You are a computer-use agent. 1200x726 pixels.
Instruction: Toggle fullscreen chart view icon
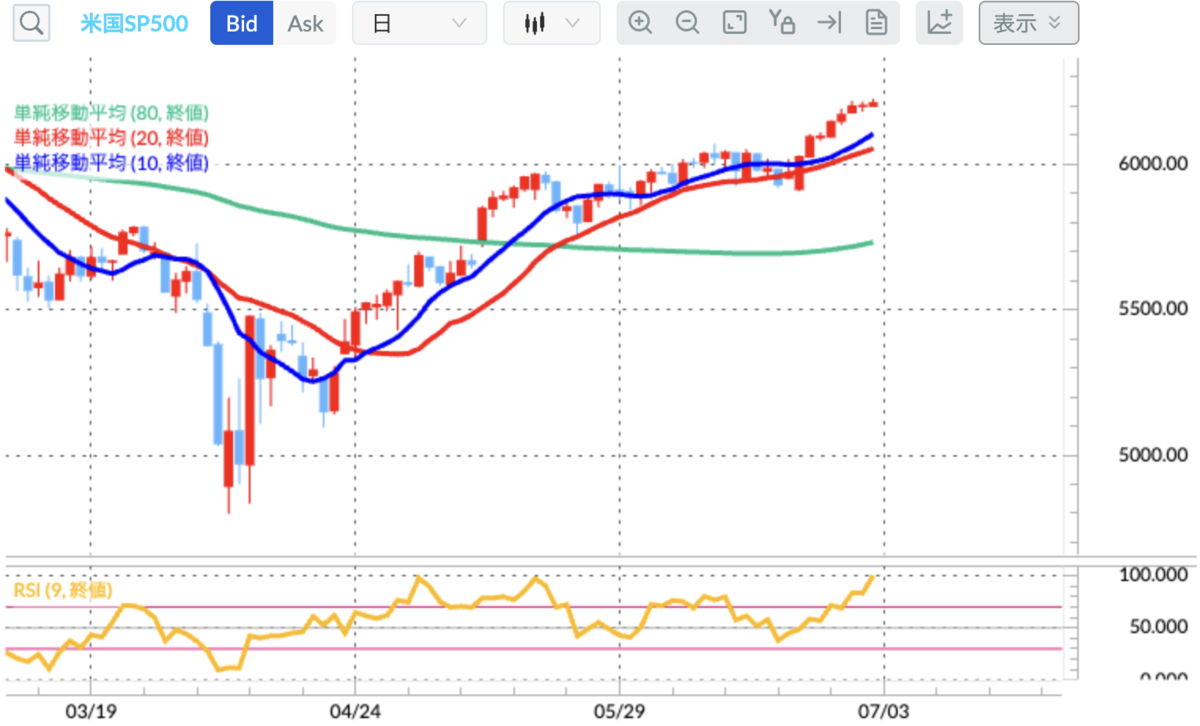pyautogui.click(x=735, y=23)
